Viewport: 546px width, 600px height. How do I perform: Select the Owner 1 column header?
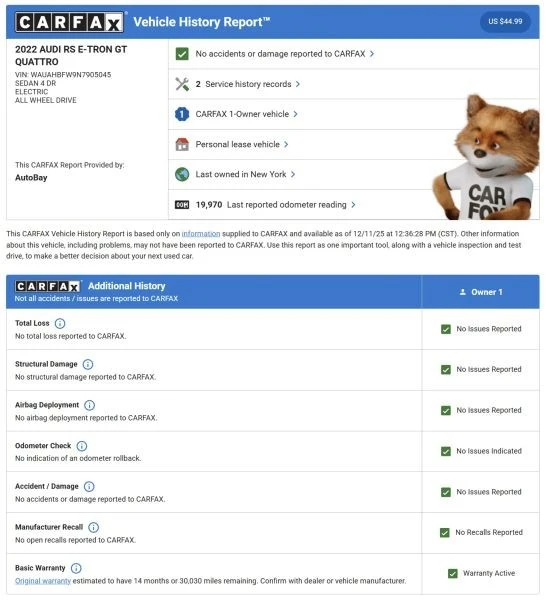(x=481, y=292)
